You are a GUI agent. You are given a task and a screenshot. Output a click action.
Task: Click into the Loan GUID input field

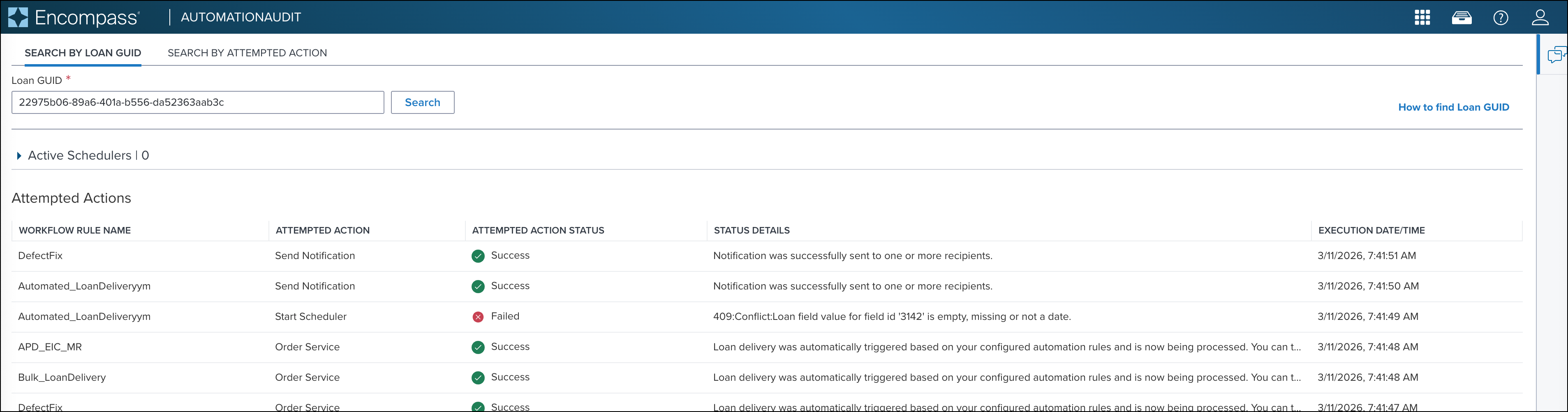(x=197, y=102)
